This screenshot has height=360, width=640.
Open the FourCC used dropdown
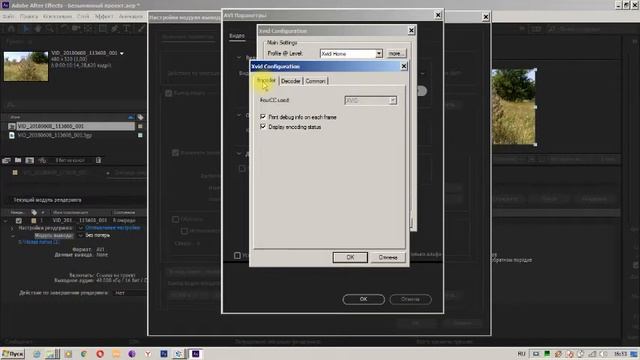393,100
